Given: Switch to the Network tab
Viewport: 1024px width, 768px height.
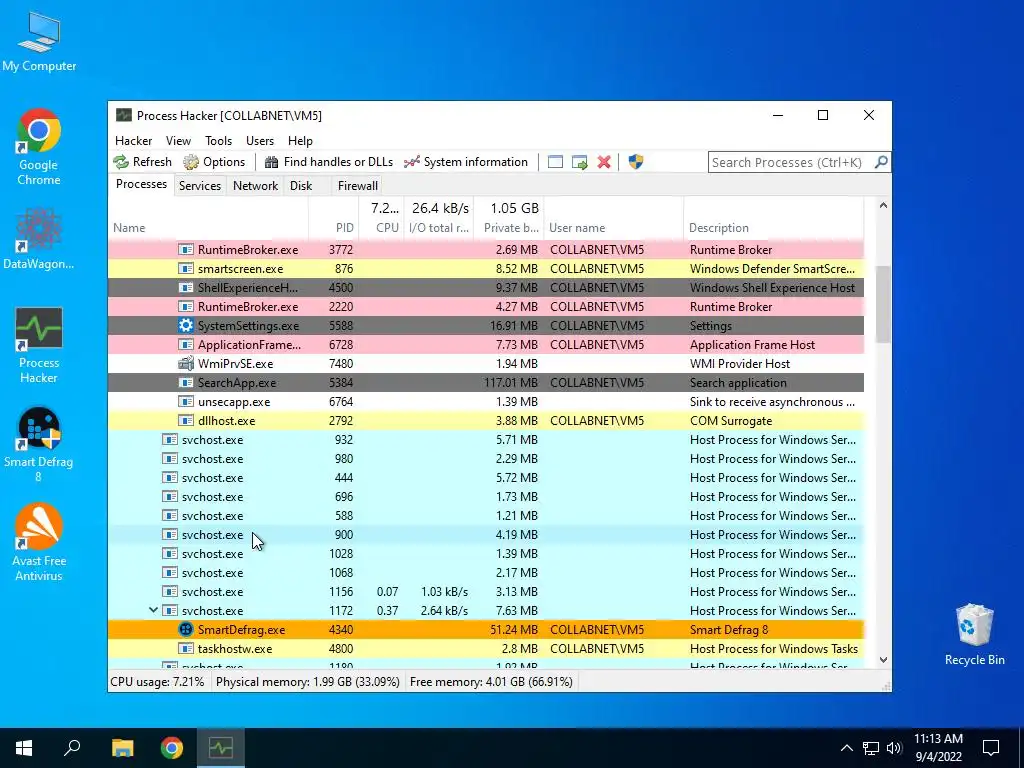Looking at the screenshot, I should [255, 185].
